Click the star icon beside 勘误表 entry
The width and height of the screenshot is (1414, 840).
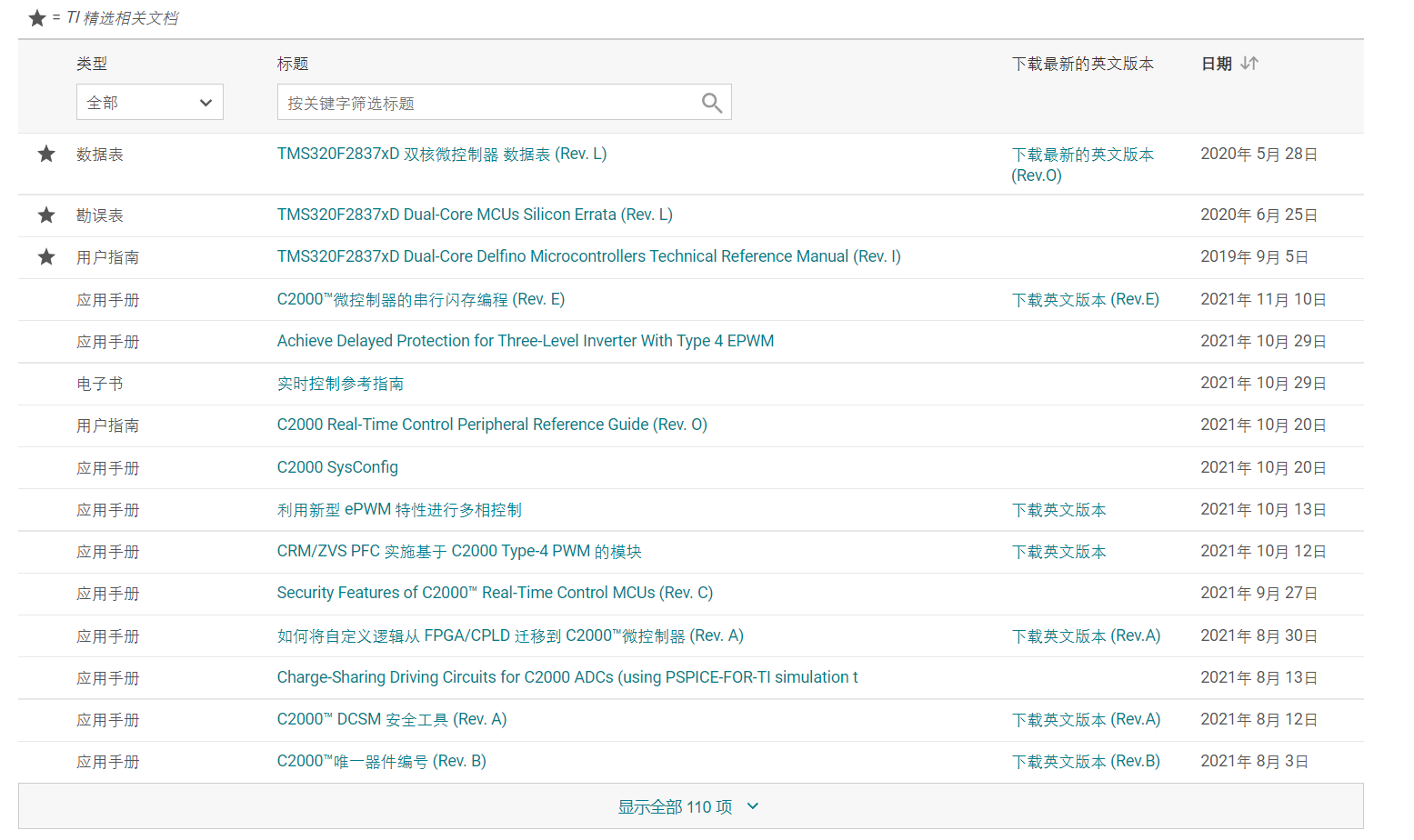point(45,215)
